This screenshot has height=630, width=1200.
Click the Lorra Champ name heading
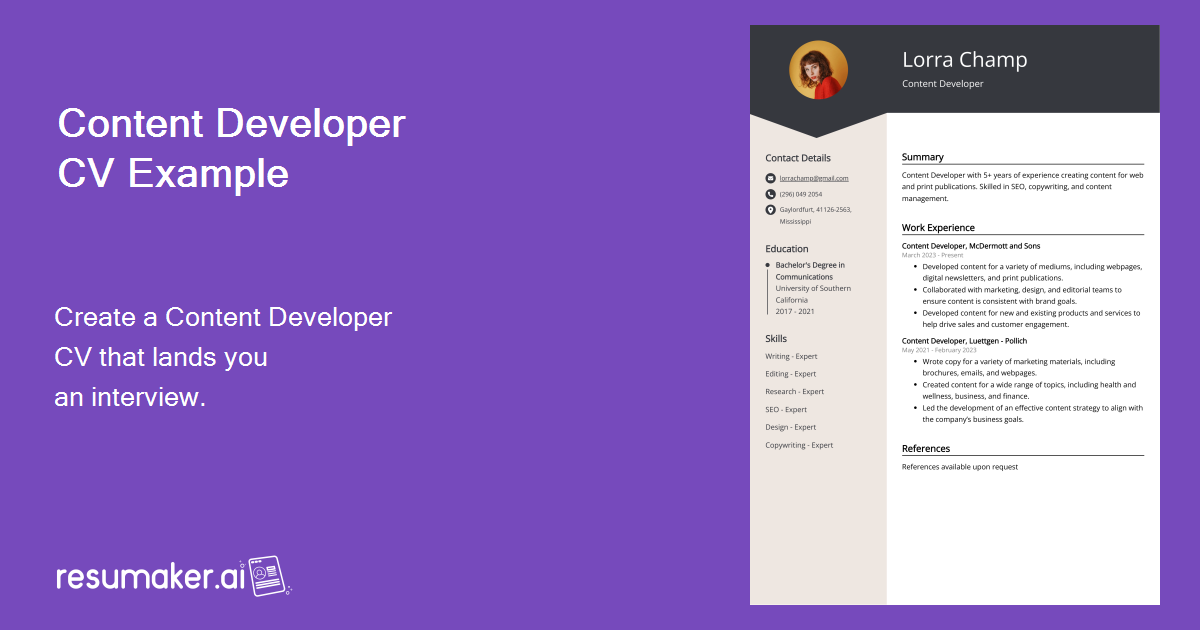(x=964, y=60)
